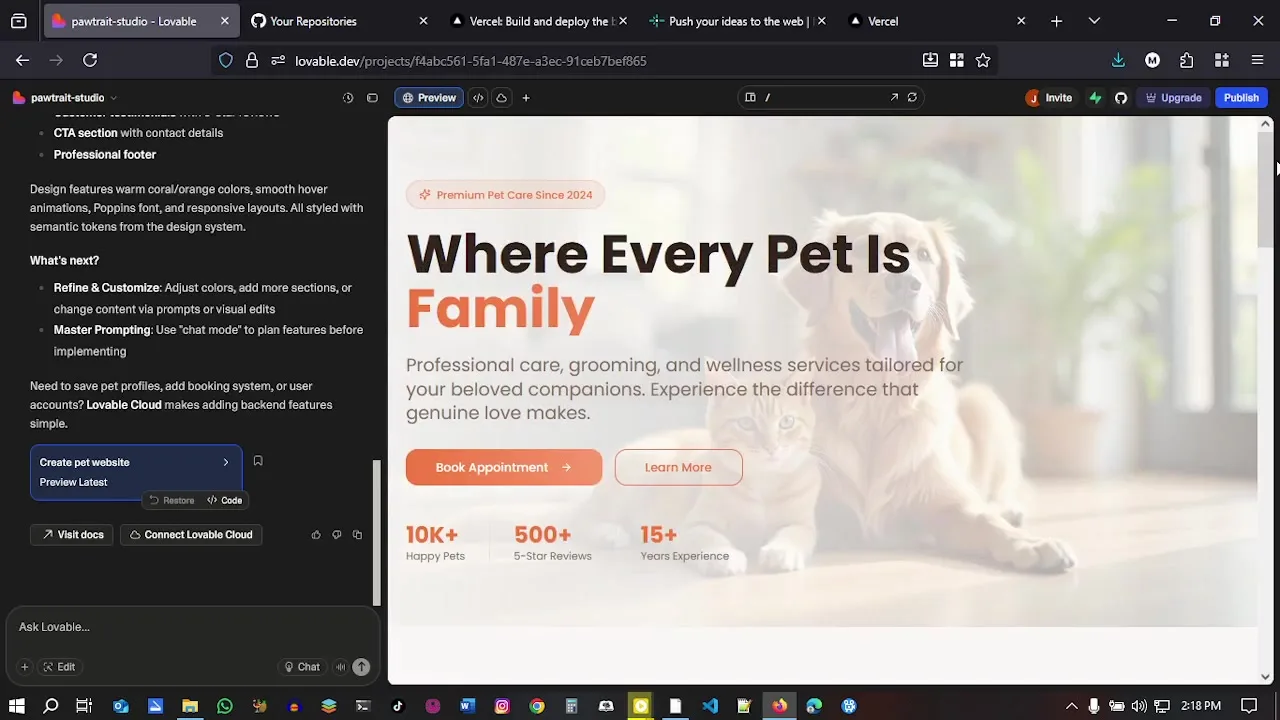The image size is (1280, 720).
Task: Give thumbs down to the response
Action: 336,535
